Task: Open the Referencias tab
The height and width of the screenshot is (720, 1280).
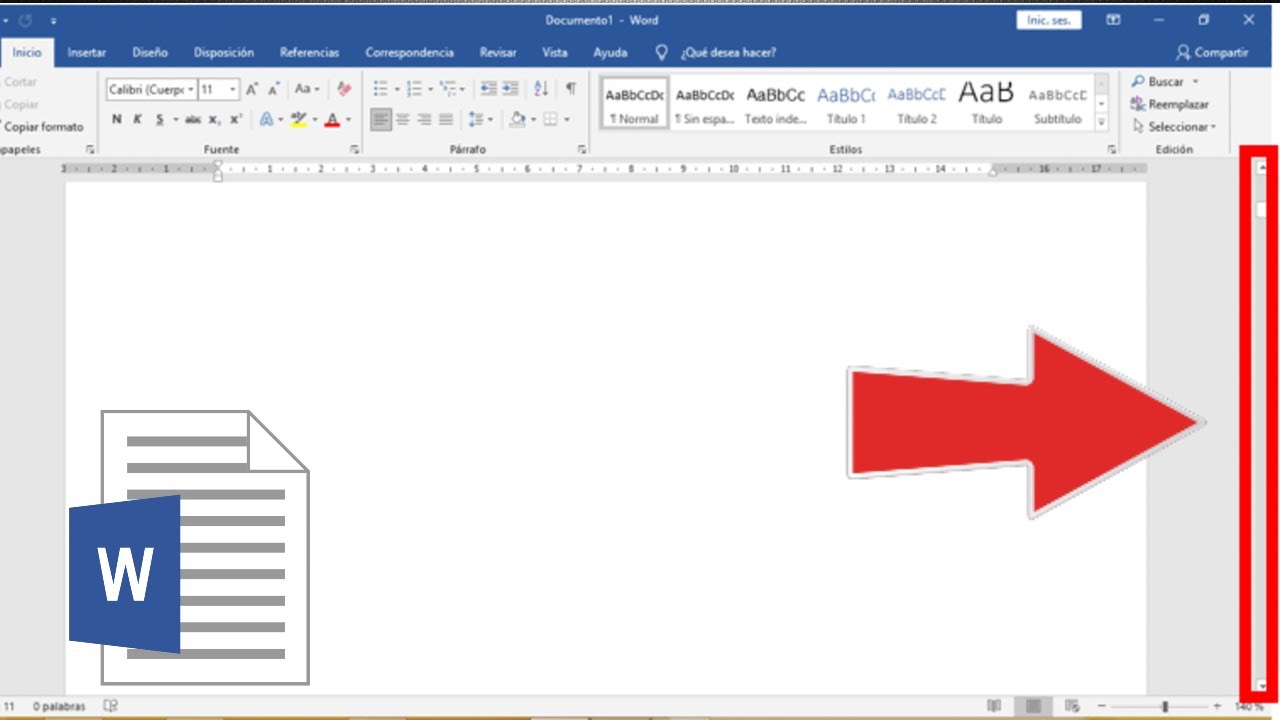Action: [x=310, y=52]
